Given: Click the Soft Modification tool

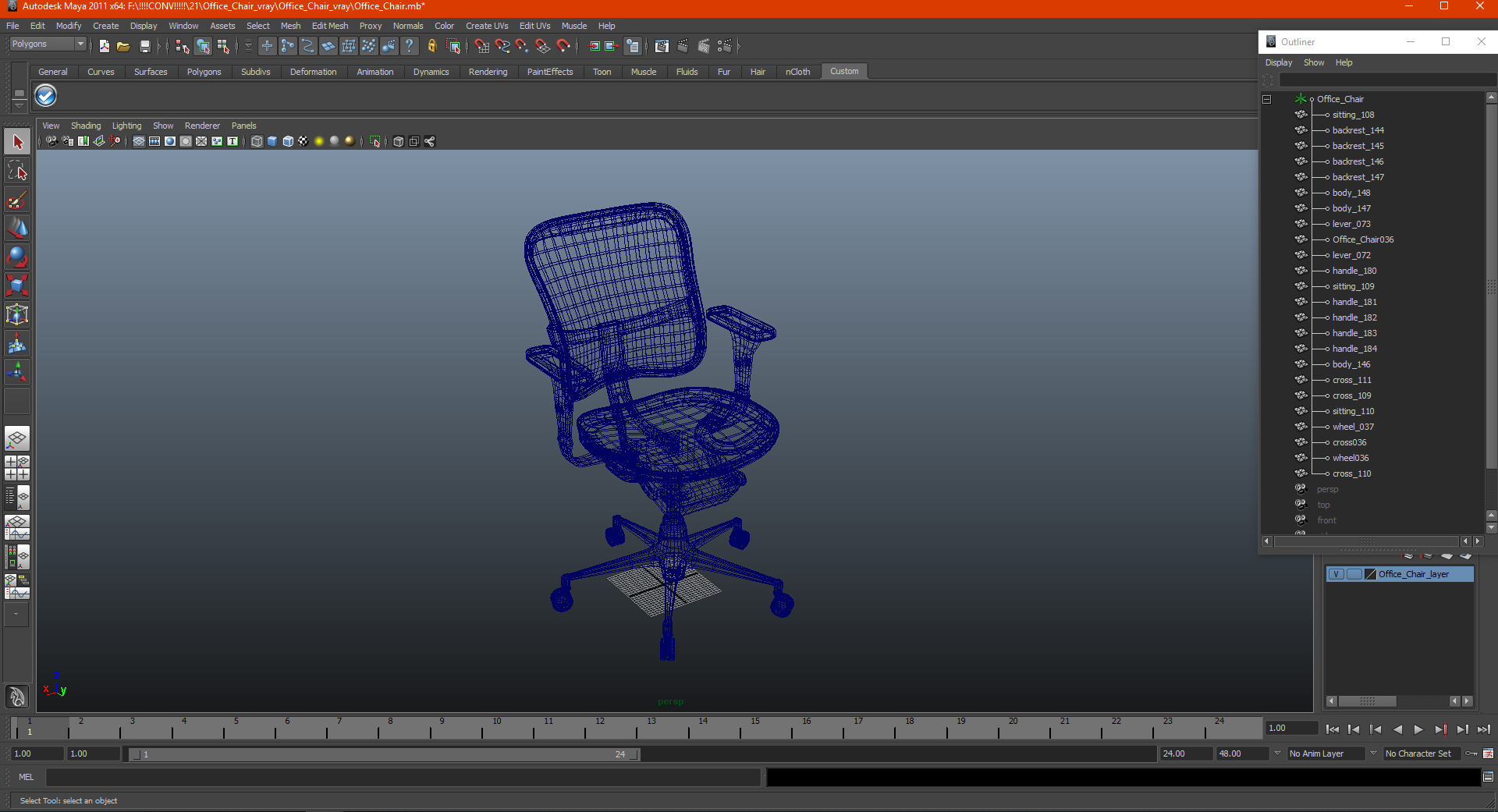Looking at the screenshot, I should [17, 343].
